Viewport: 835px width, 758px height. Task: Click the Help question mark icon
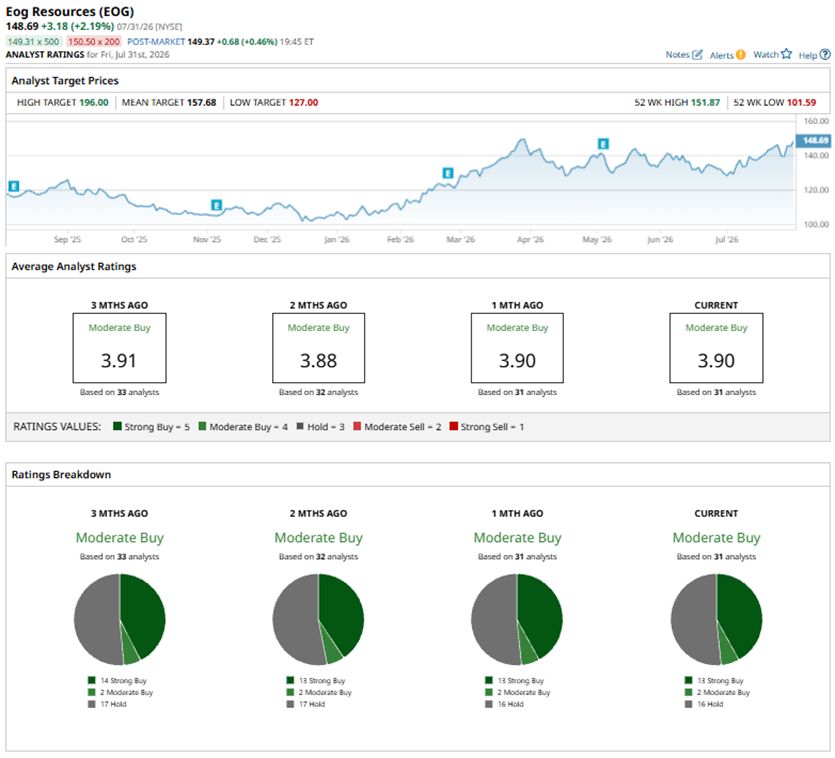825,54
